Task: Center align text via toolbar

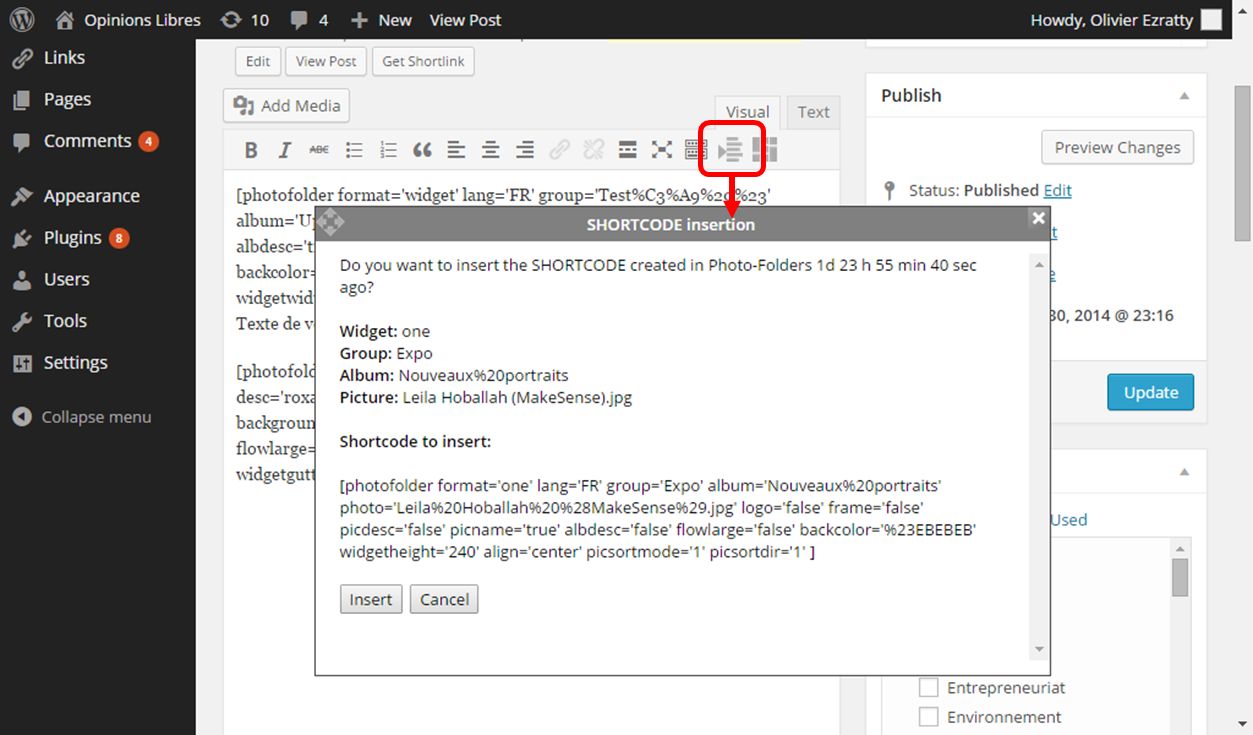Action: pos(490,150)
